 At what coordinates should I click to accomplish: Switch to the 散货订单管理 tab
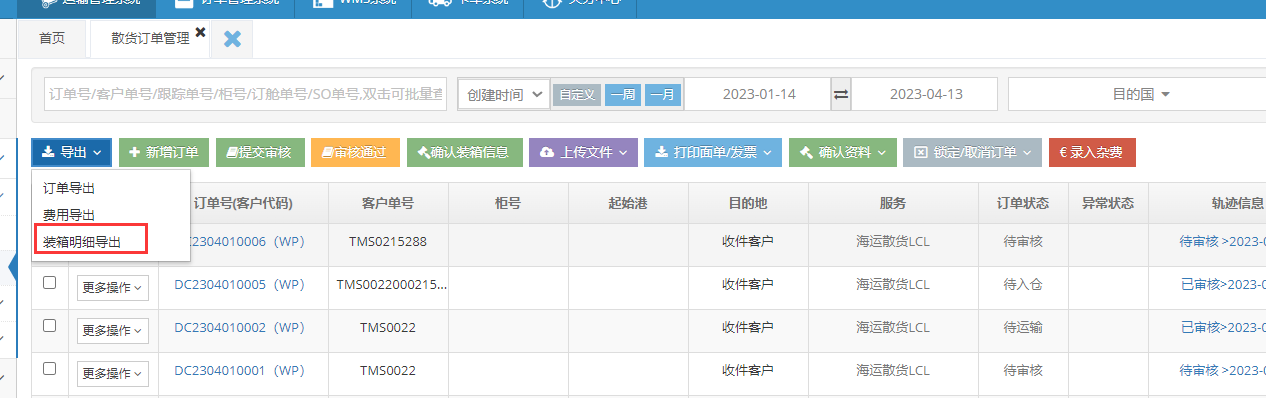tap(150, 38)
